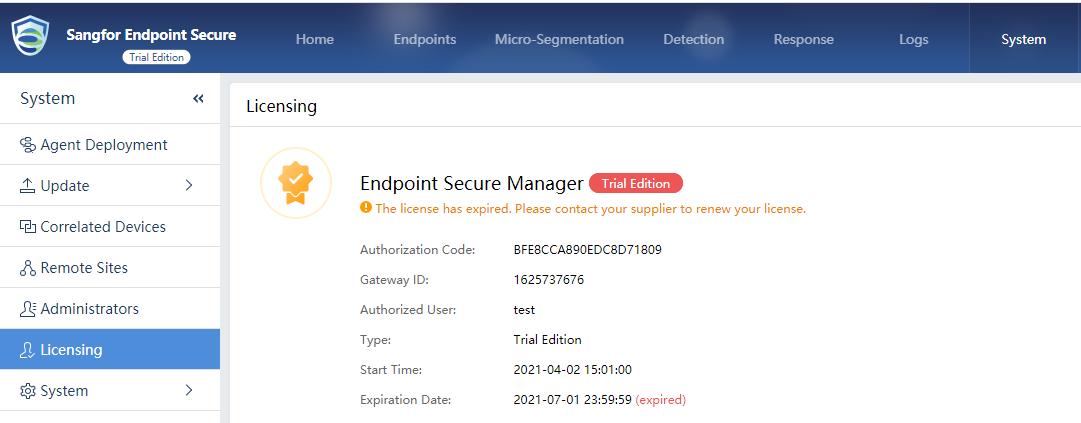Expand the System submenu arrow
This screenshot has height=423, width=1081.
pyautogui.click(x=190, y=391)
